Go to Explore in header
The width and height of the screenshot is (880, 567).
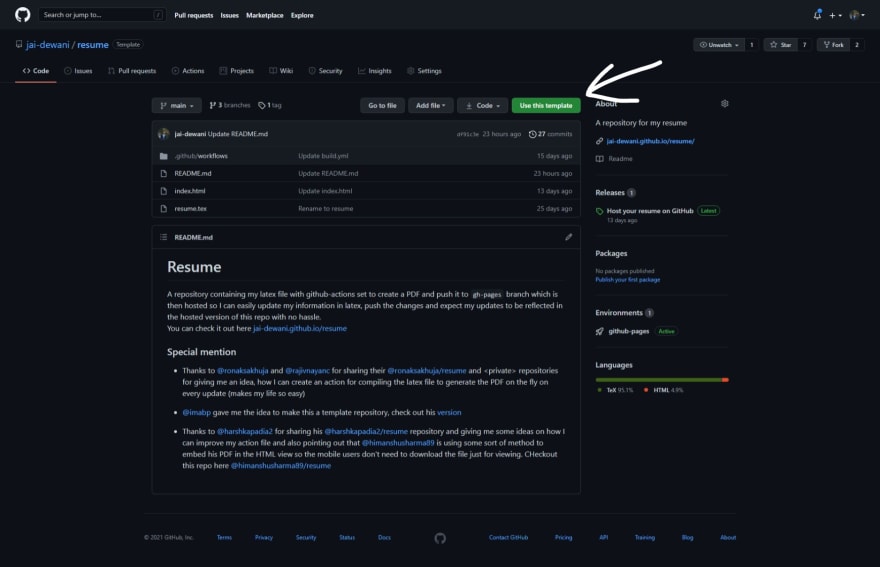(x=302, y=15)
